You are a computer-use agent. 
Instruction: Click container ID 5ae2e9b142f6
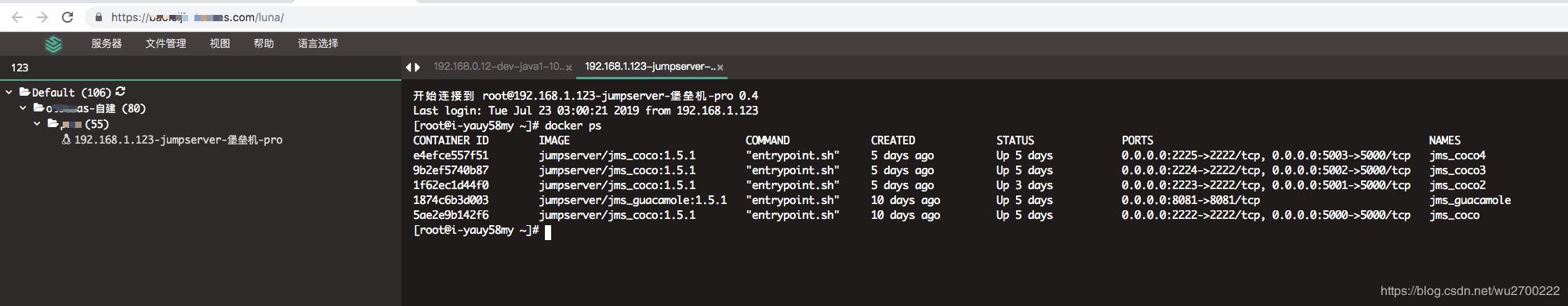click(x=450, y=215)
